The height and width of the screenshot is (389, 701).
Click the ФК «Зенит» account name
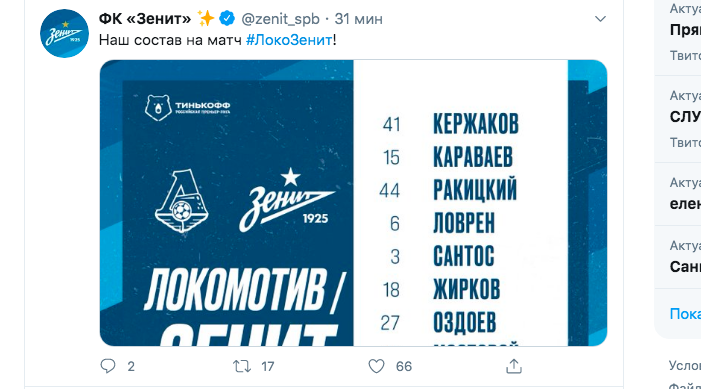pyautogui.click(x=145, y=19)
